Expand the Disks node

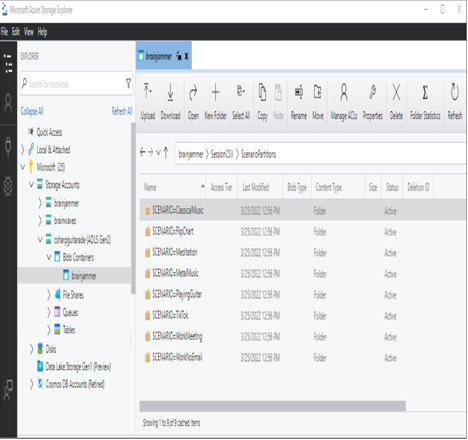pyautogui.click(x=32, y=349)
